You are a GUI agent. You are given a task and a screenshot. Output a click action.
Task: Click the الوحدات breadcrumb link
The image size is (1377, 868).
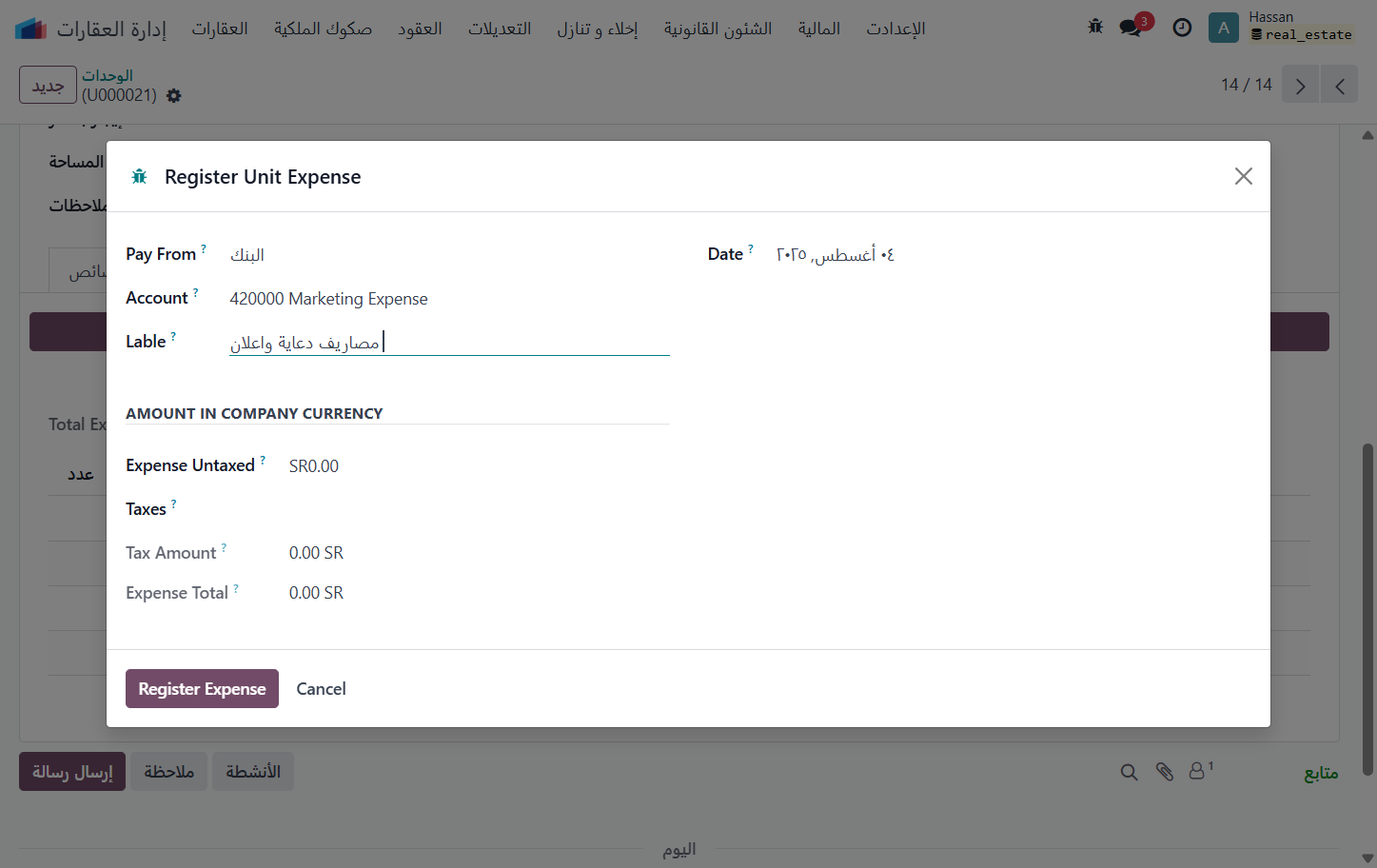[x=108, y=75]
